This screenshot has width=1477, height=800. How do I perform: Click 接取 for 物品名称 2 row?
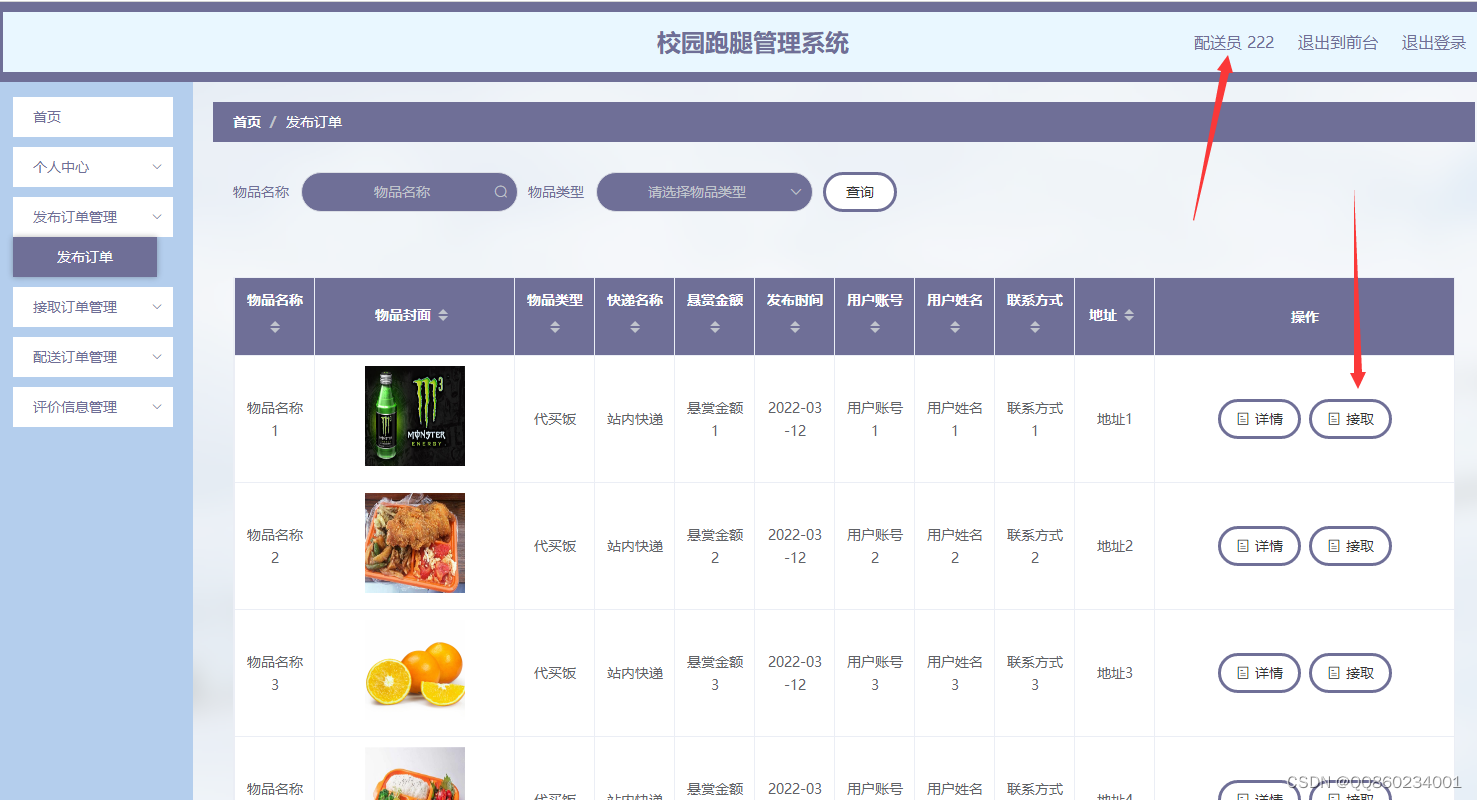[x=1350, y=546]
